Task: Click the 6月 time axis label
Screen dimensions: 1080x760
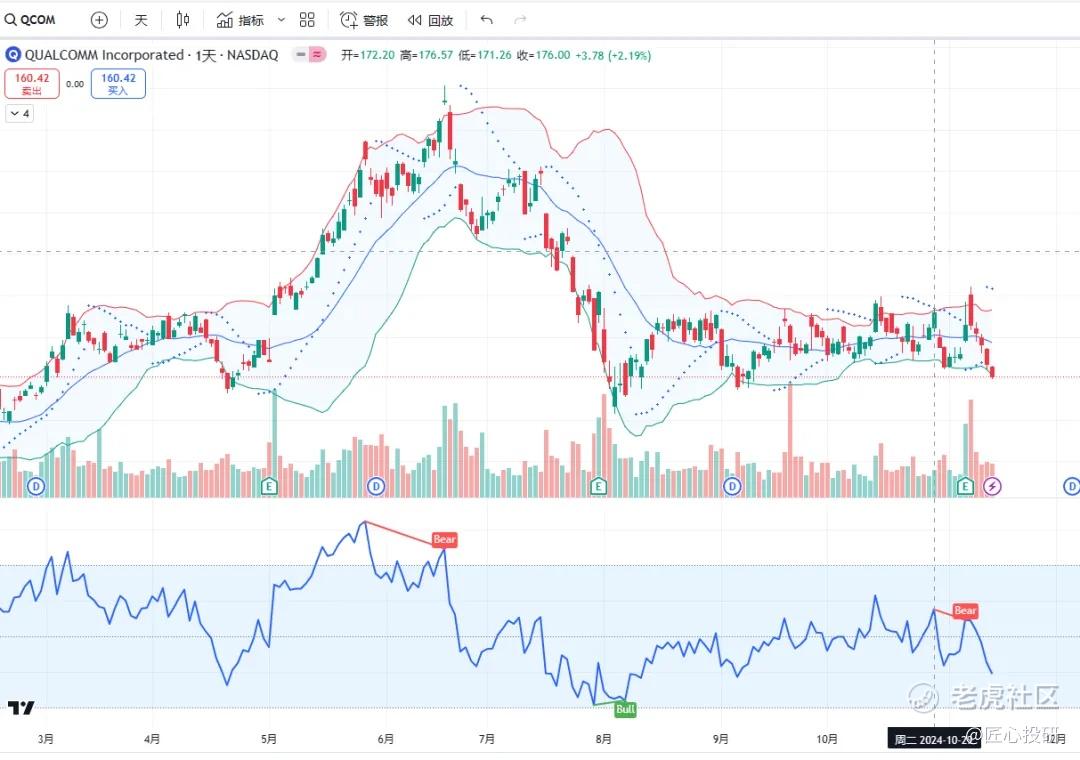Action: [386, 739]
